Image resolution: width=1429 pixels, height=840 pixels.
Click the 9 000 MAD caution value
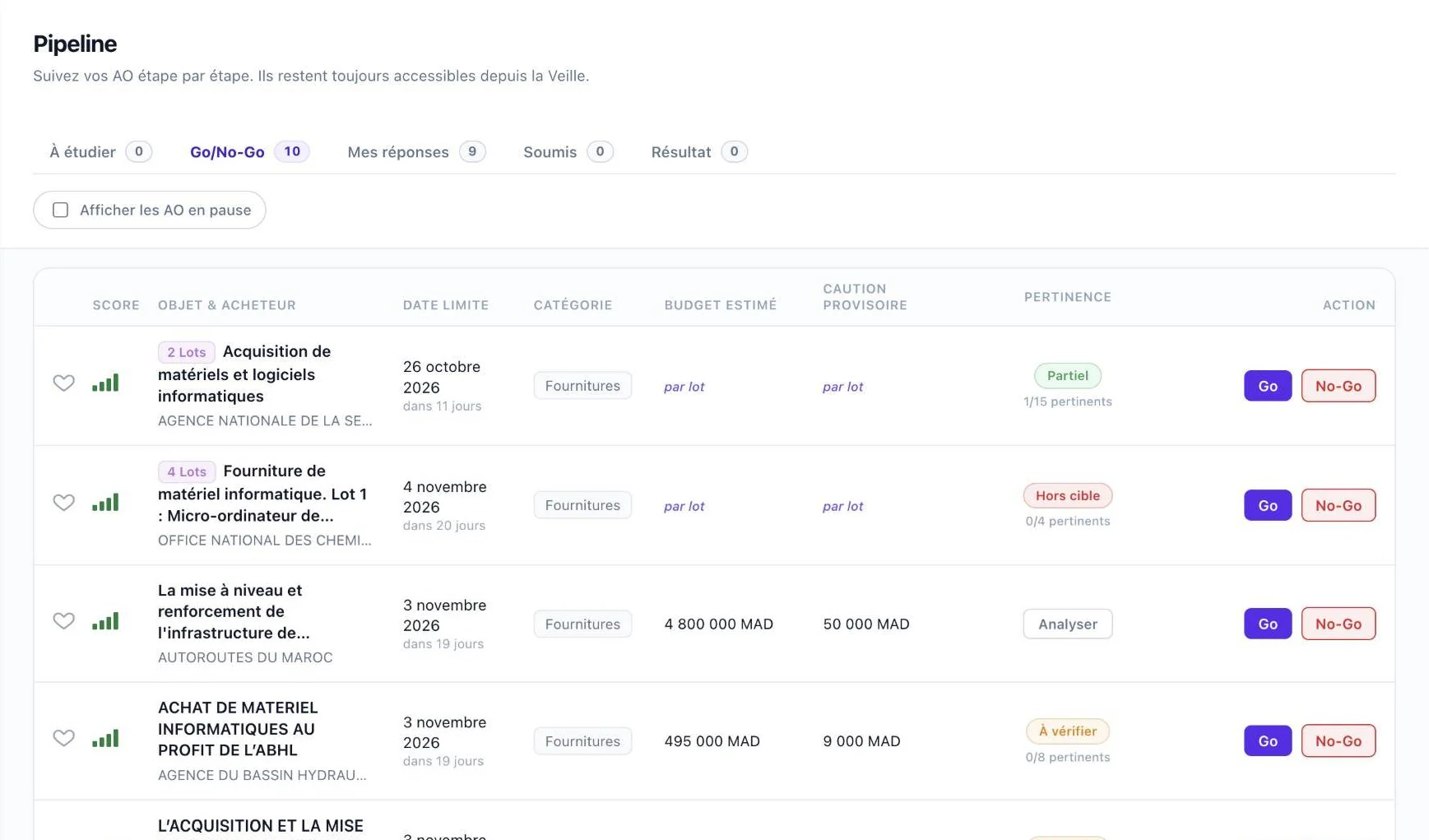coord(861,740)
